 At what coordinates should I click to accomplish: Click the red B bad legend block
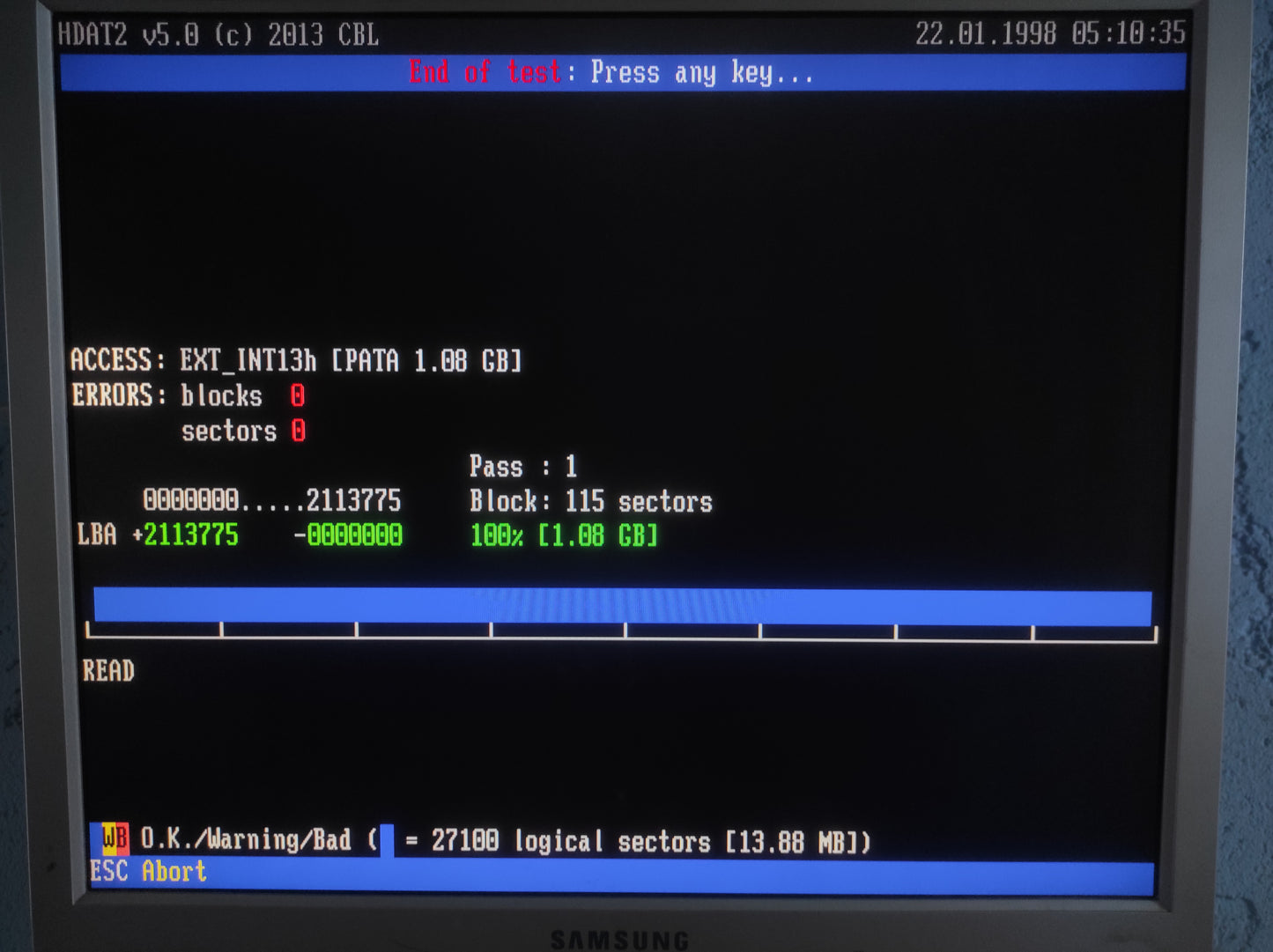[122, 839]
